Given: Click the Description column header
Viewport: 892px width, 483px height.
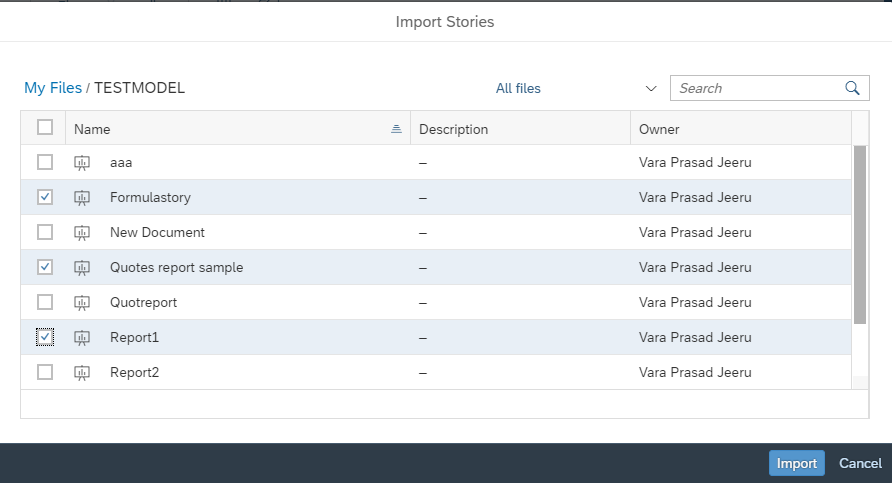Looking at the screenshot, I should [454, 129].
